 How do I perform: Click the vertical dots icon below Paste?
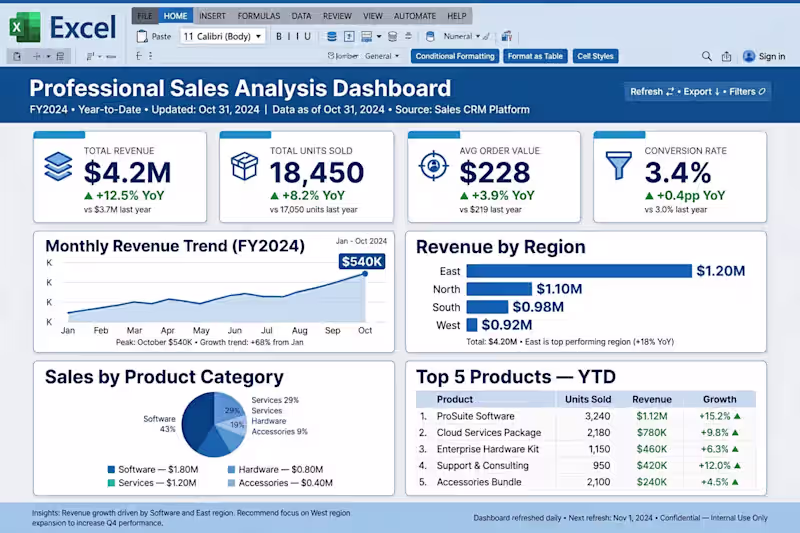pyautogui.click(x=151, y=56)
